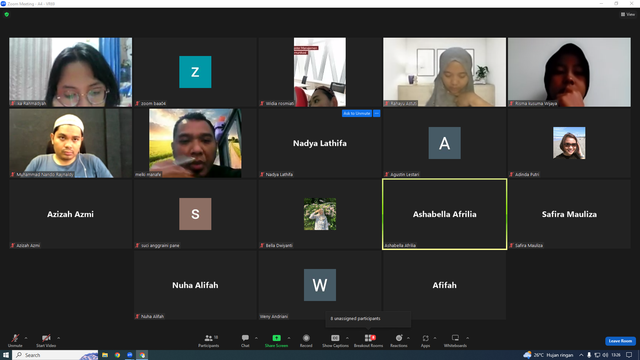Viewport: 640px width, 360px height.
Task: Select Agustin Lestari's avatar tile A
Action: (444, 143)
